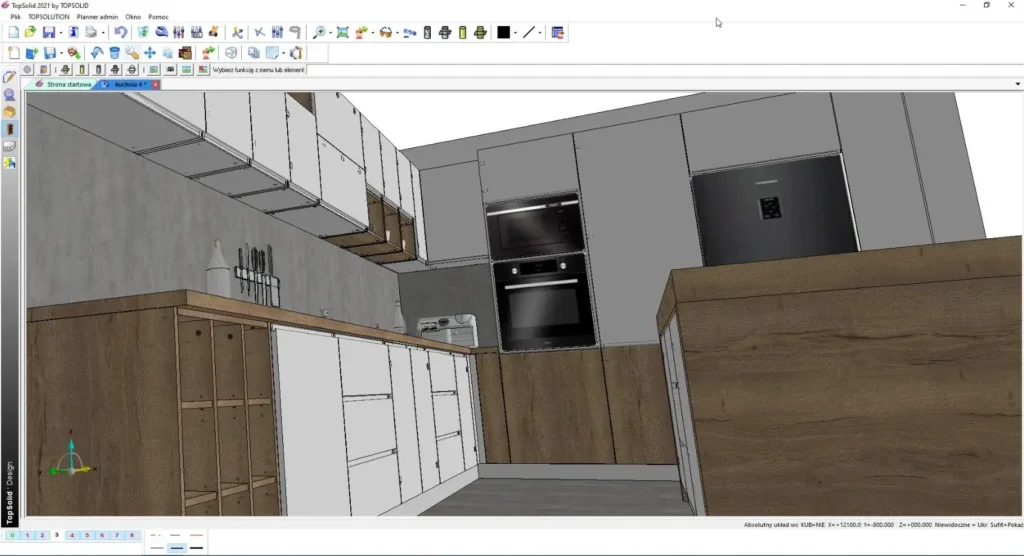Click the black color swatch
Viewport: 1024px width, 556px height.
click(x=503, y=33)
